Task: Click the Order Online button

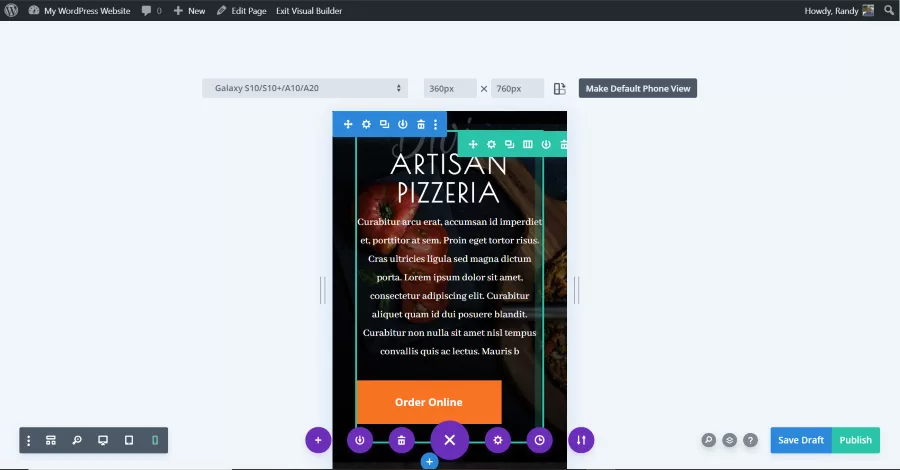Action: 429,402
